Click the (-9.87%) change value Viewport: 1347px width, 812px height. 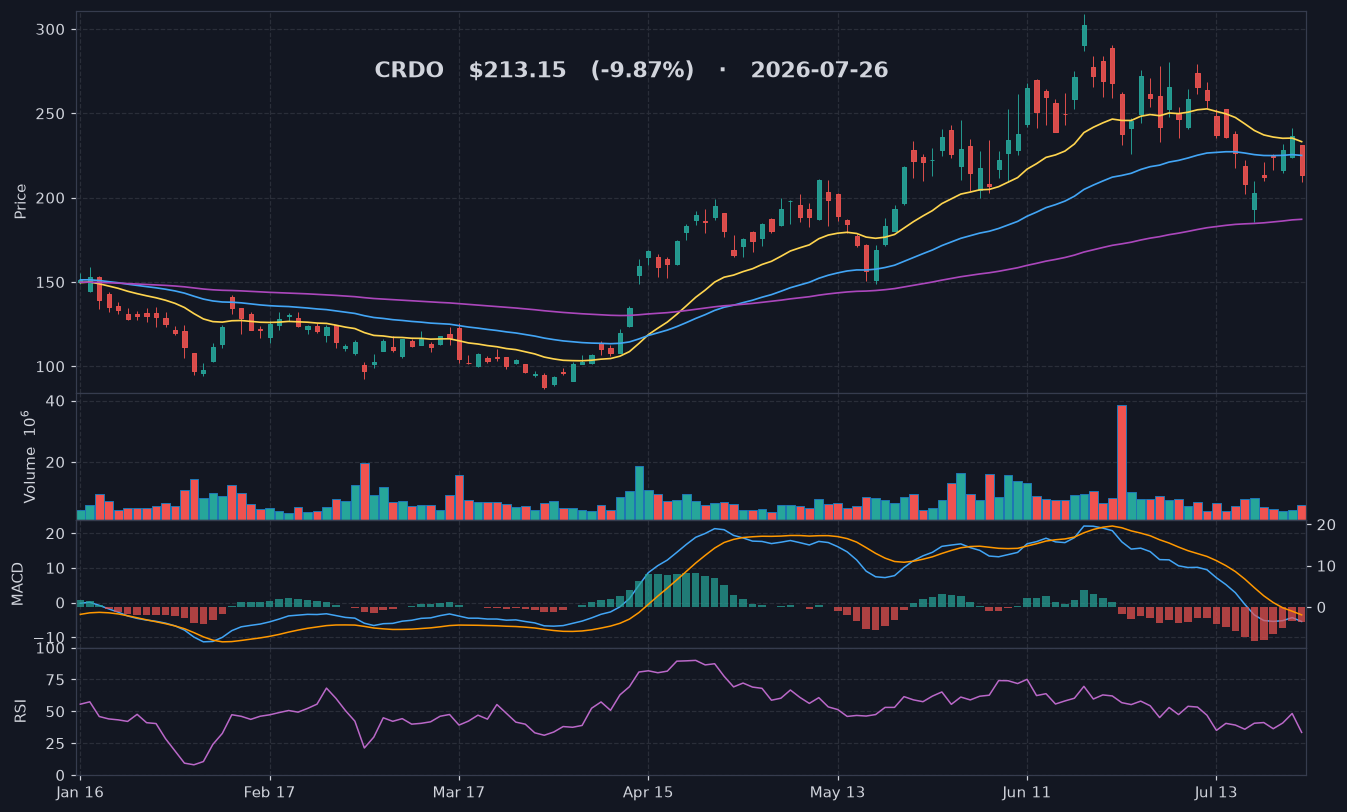[642, 71]
